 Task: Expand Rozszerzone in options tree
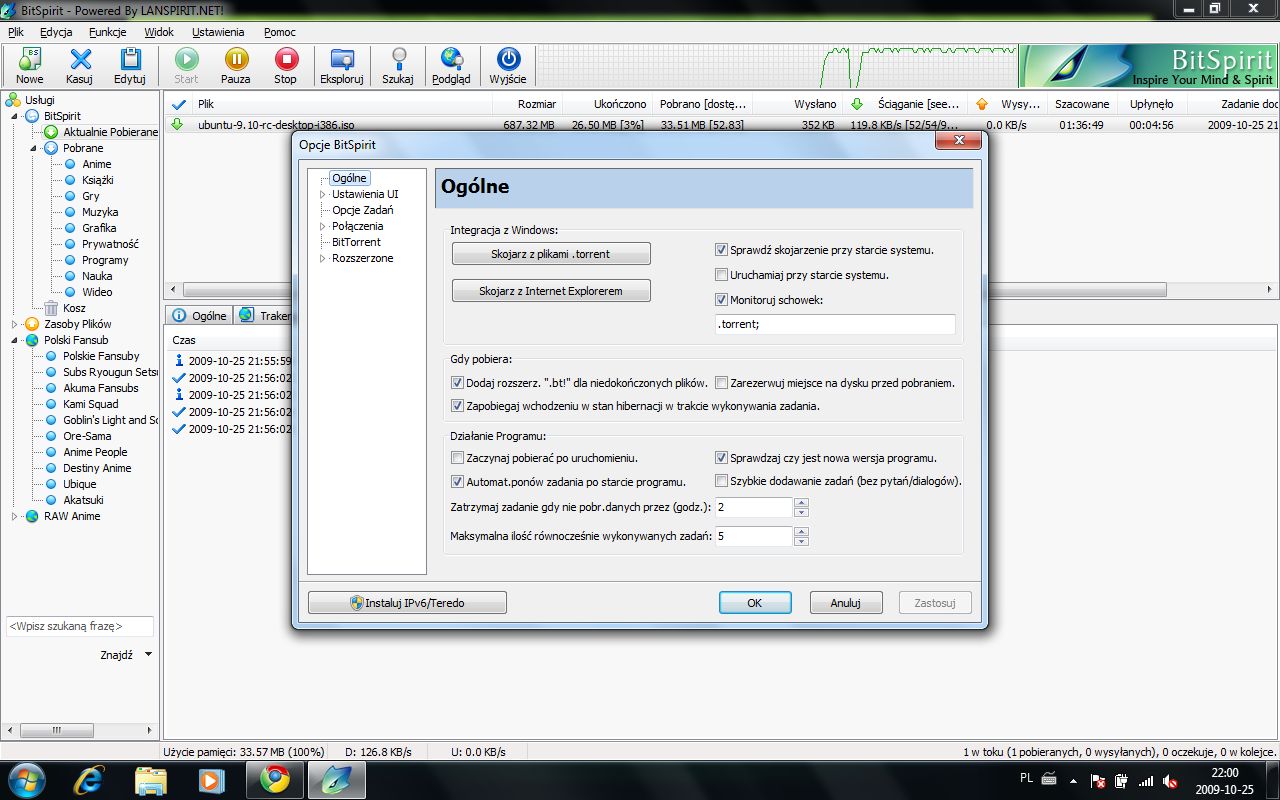(x=322, y=258)
